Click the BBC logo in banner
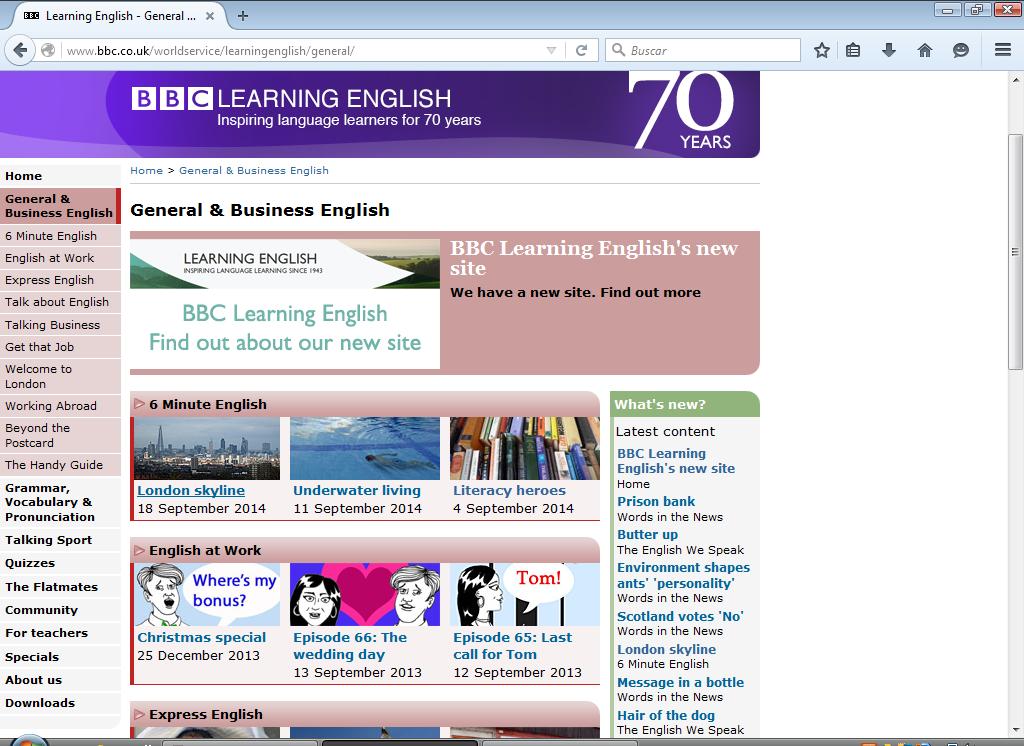Screen dimensions: 1024x746 click(172, 99)
